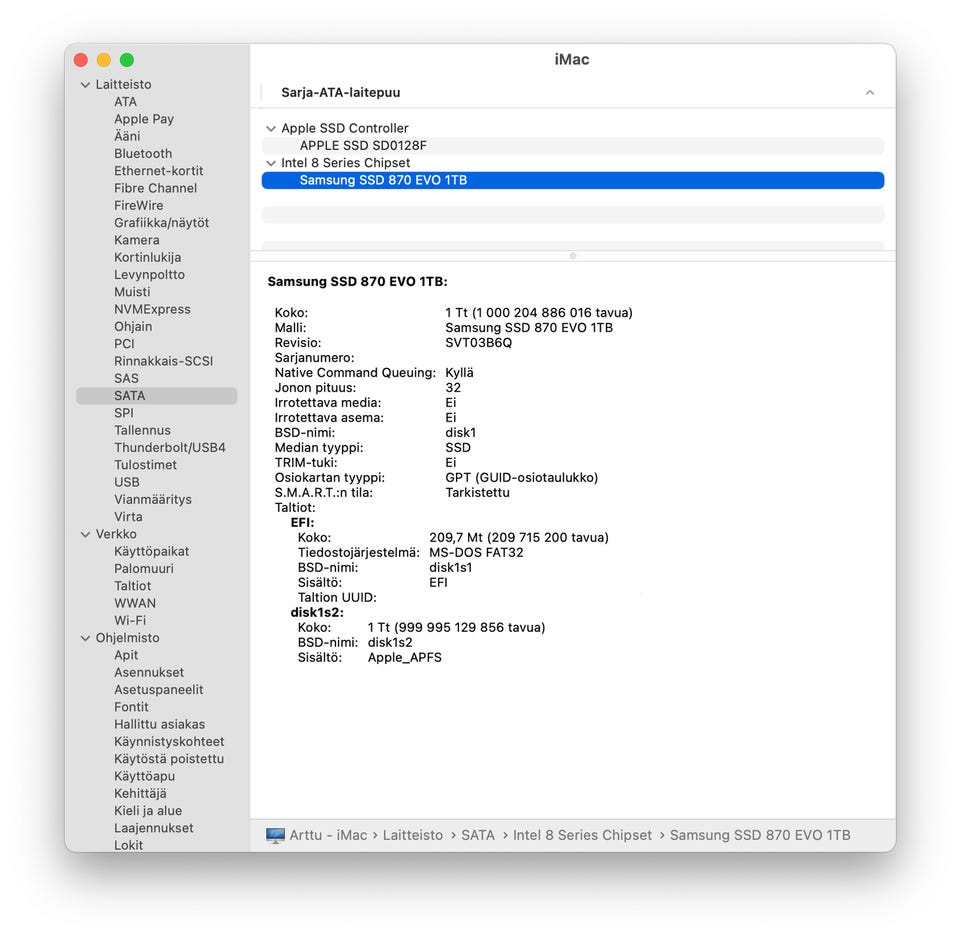Click the MS-DOS FAT32 file system value
The width and height of the screenshot is (960, 937).
coord(476,553)
